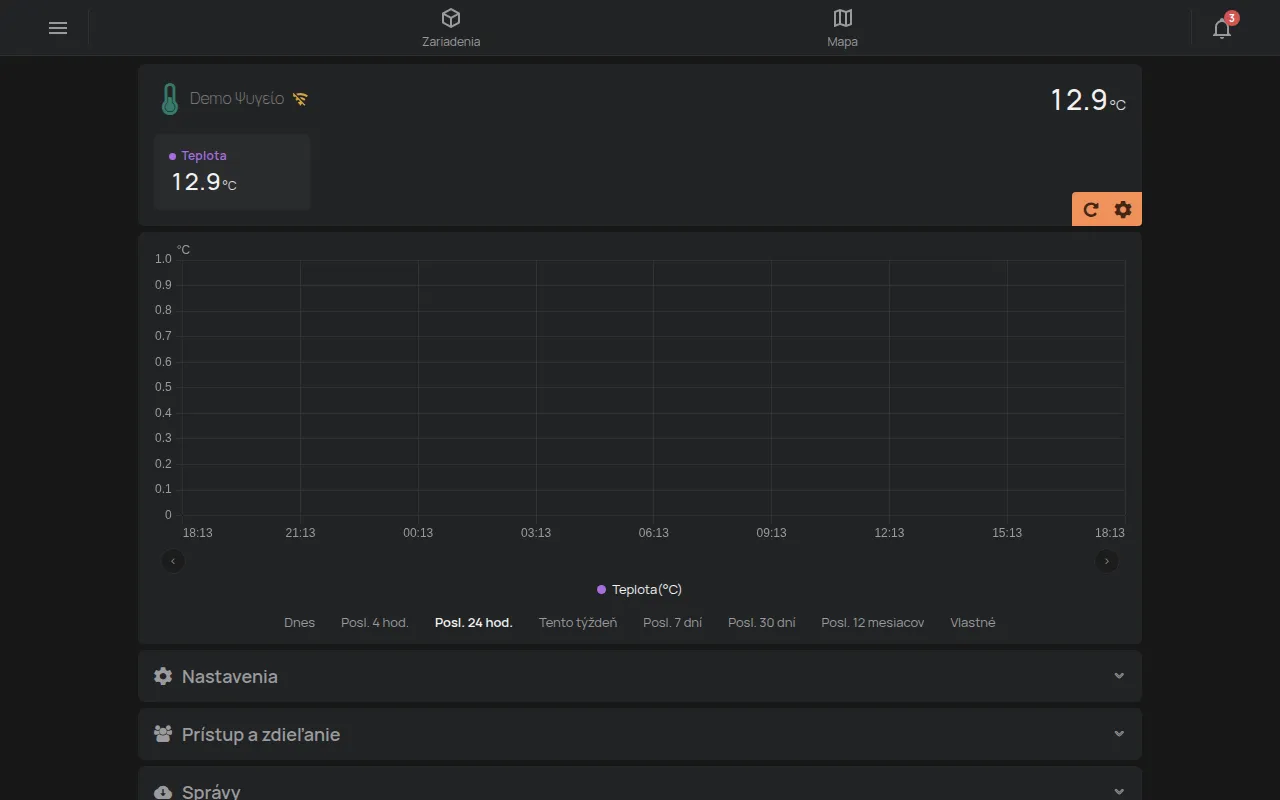
Task: Toggle Teplota(°C) series in chart legend
Action: point(639,590)
